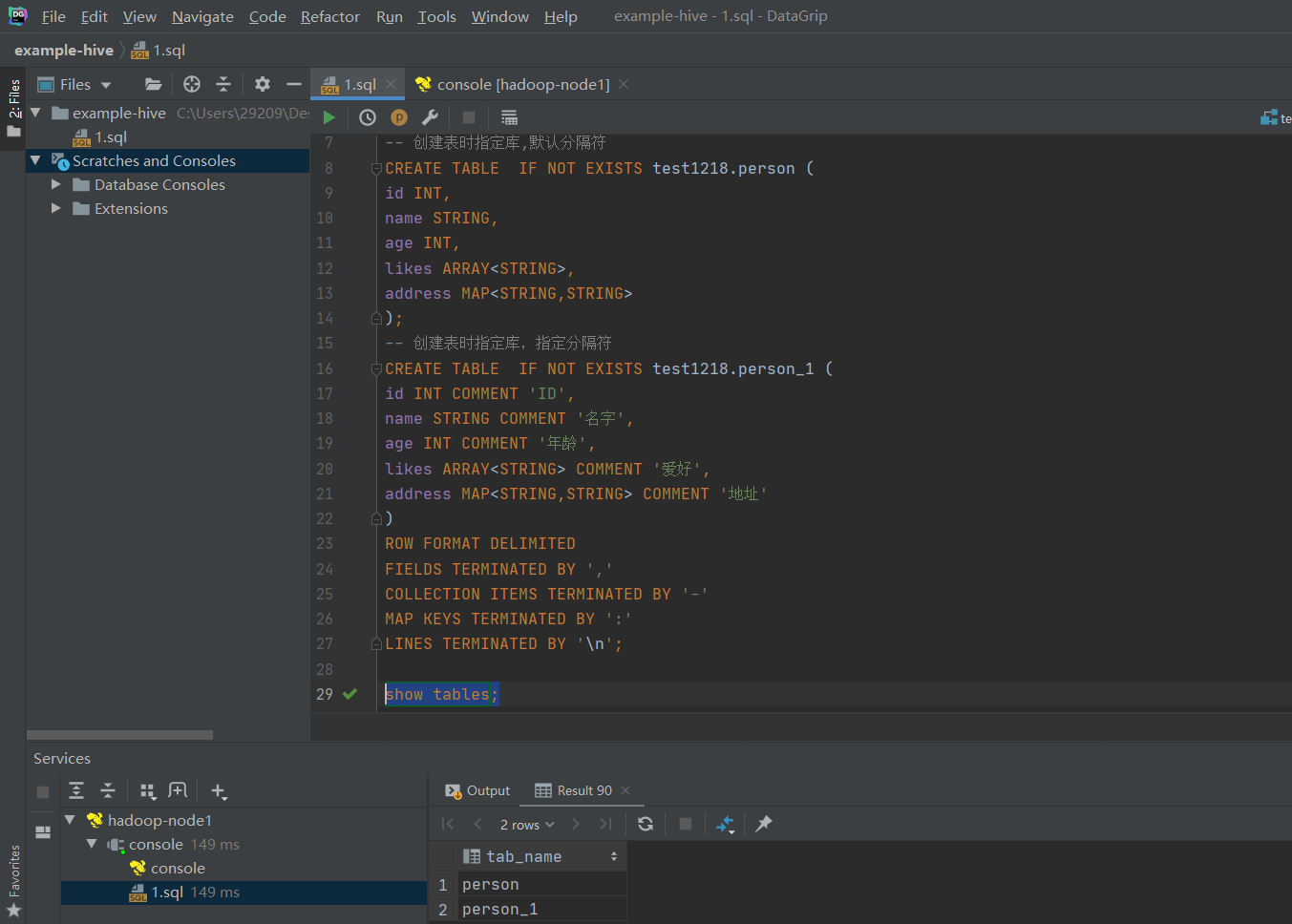Collapse all in Files panel toolbar
Image resolution: width=1292 pixels, height=924 pixels.
click(223, 84)
